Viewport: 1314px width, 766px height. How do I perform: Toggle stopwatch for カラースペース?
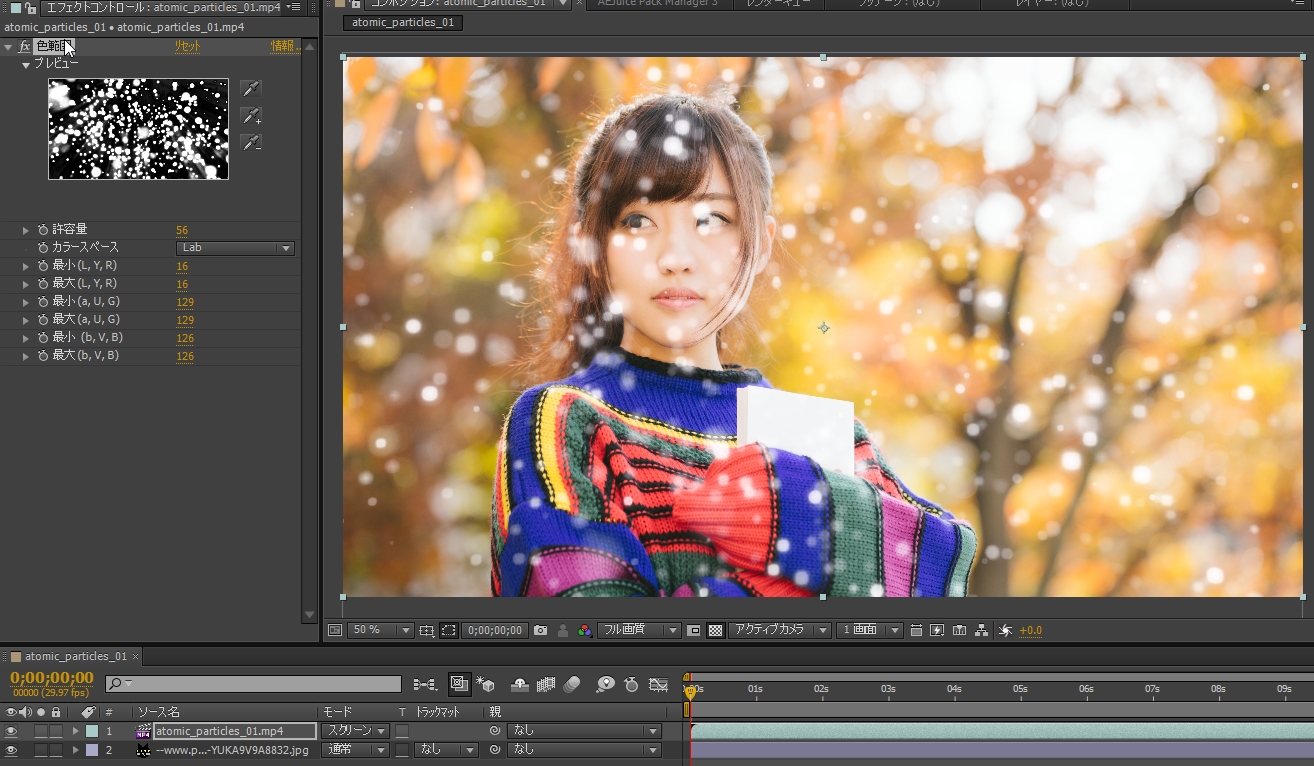point(43,248)
